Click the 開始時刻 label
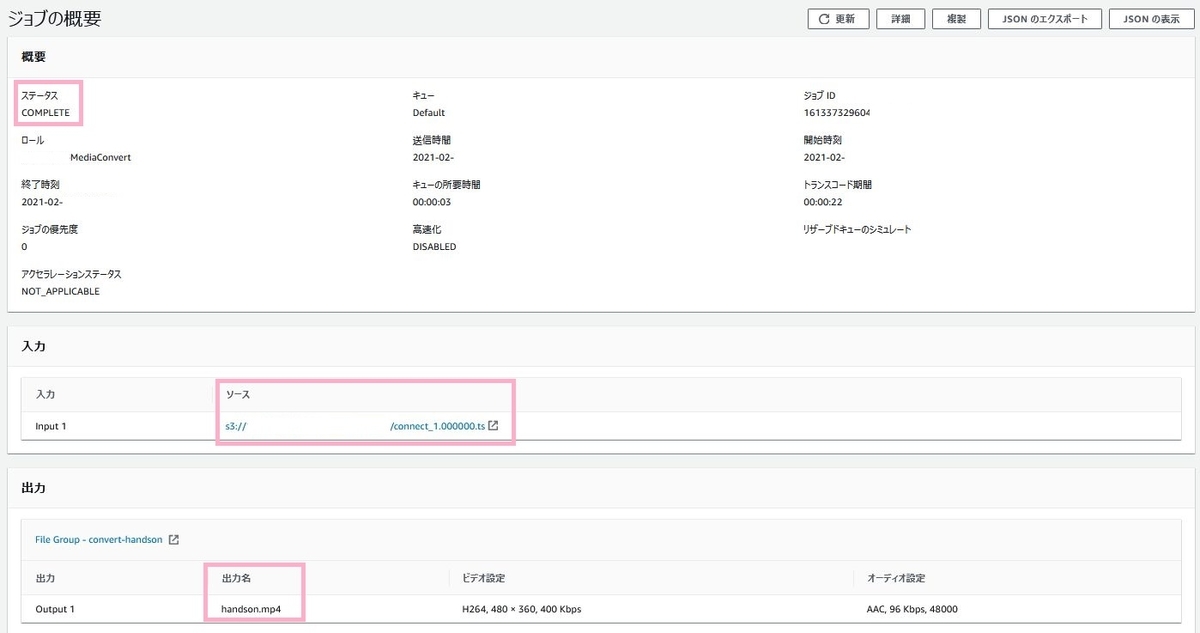Image resolution: width=1200 pixels, height=633 pixels. click(823, 140)
